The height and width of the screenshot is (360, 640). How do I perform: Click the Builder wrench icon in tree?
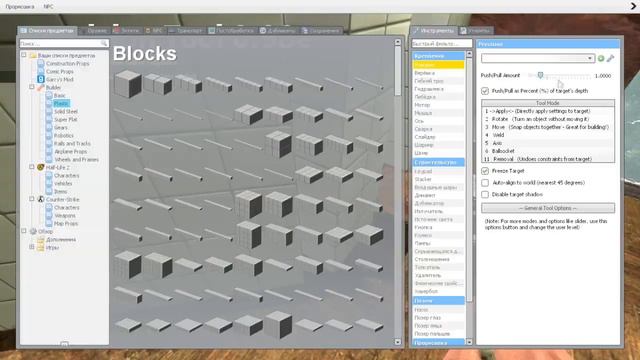click(41, 87)
